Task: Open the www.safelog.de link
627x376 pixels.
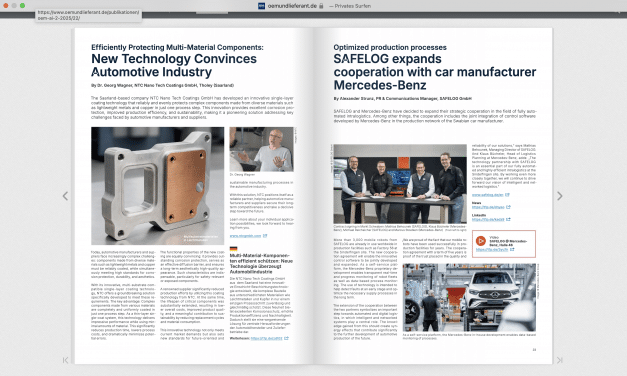Action: point(488,195)
